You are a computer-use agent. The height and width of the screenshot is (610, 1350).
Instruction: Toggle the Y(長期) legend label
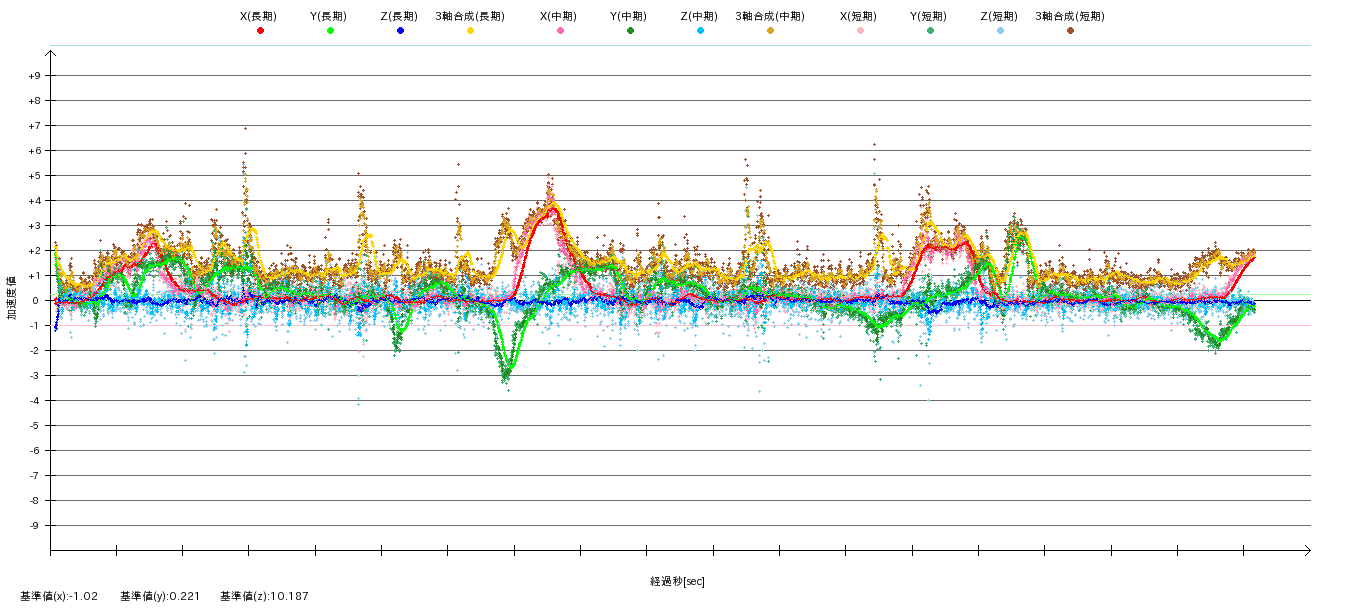coord(329,16)
